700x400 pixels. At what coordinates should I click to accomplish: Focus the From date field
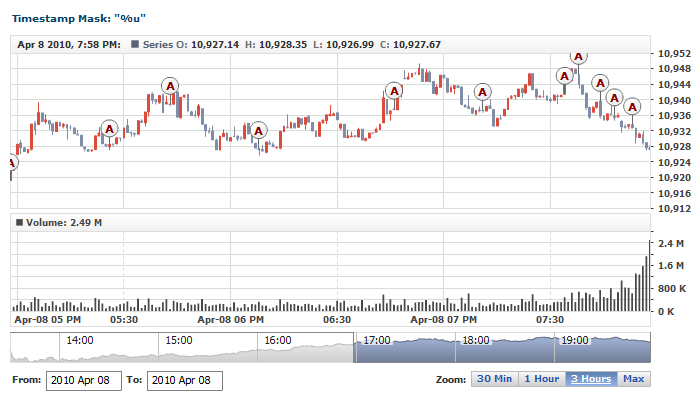[83, 381]
